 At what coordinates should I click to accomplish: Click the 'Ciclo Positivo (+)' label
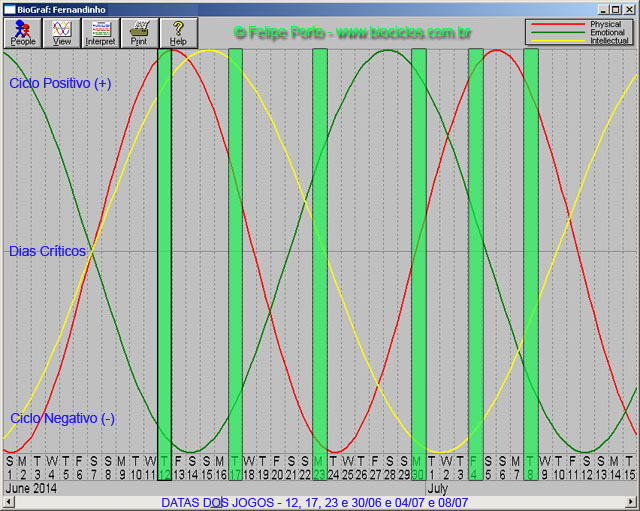click(x=60, y=83)
